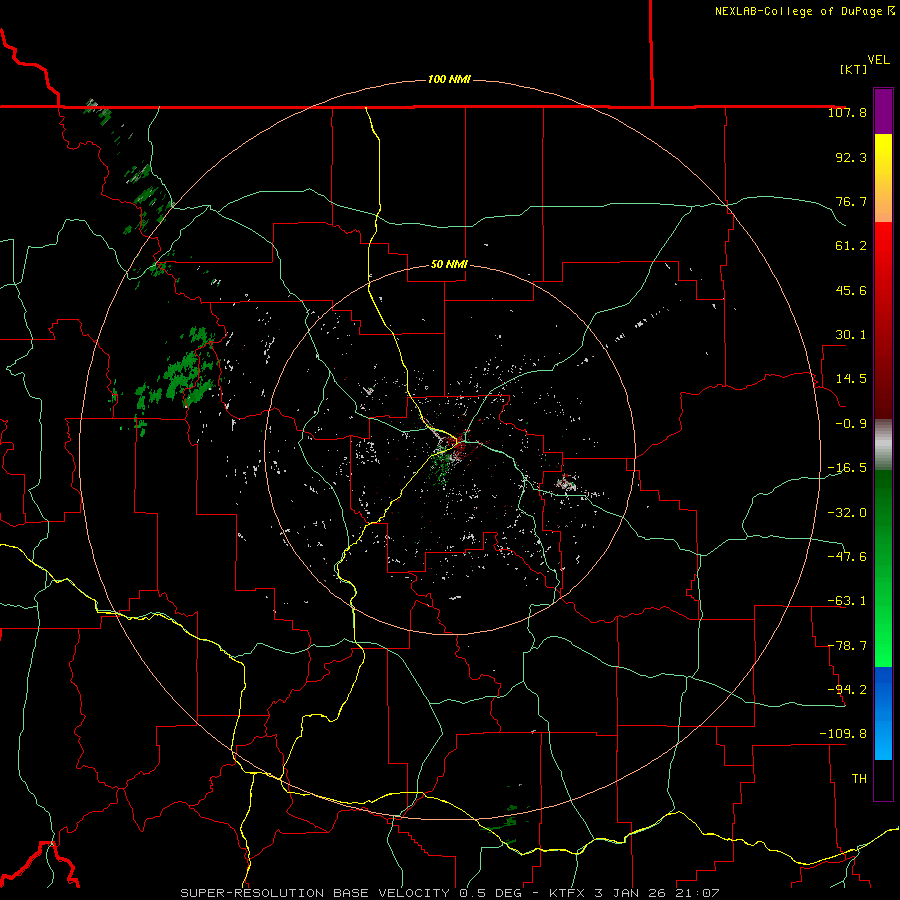Select the -109.8 legend value
Screen dimensions: 900x900
pos(843,734)
